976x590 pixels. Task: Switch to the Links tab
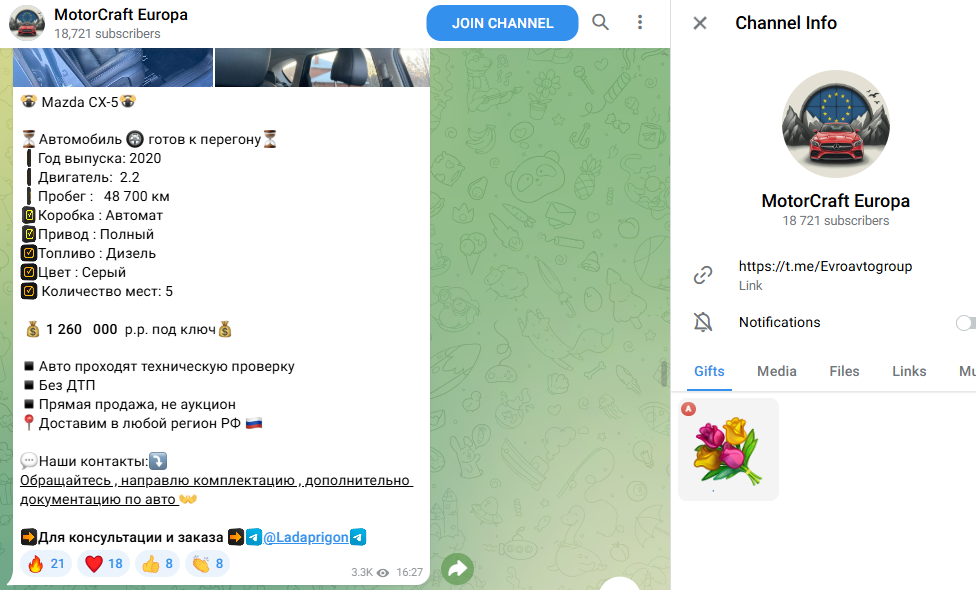909,372
